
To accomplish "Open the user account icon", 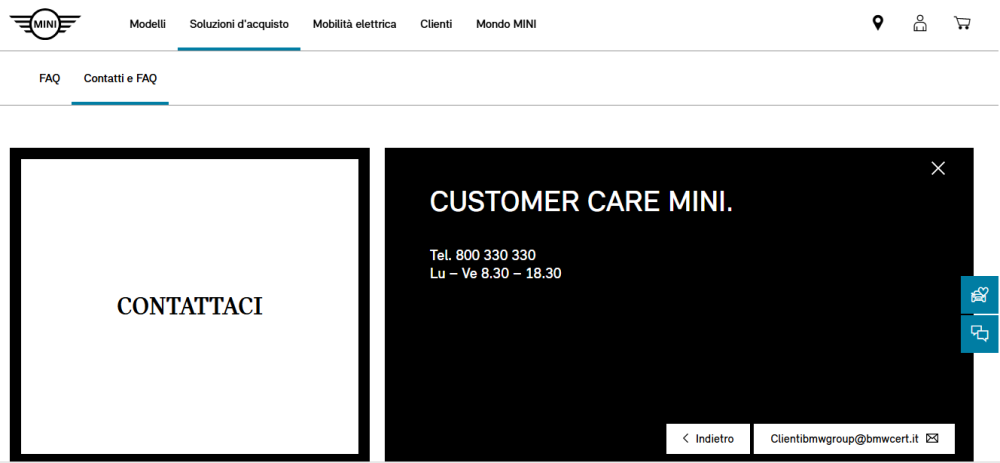I will point(920,24).
